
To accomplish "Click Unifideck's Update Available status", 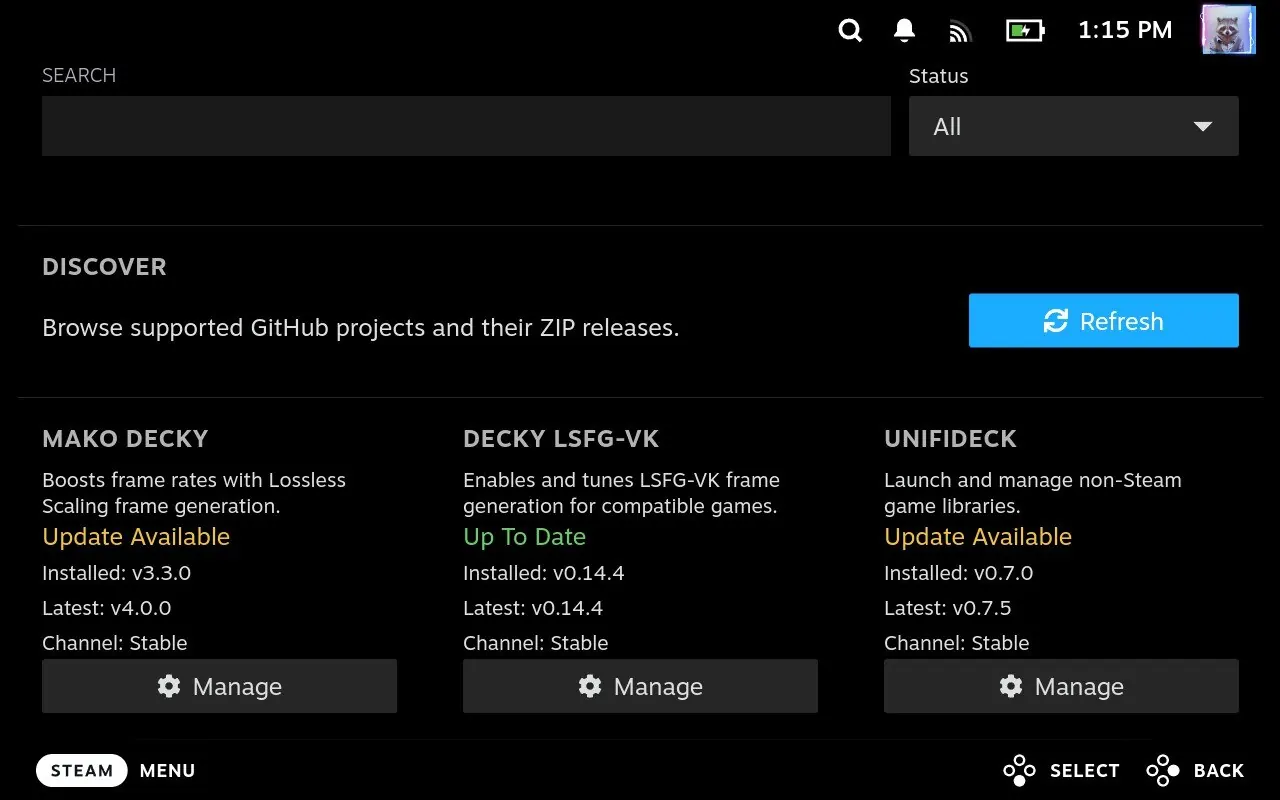I will (x=978, y=537).
